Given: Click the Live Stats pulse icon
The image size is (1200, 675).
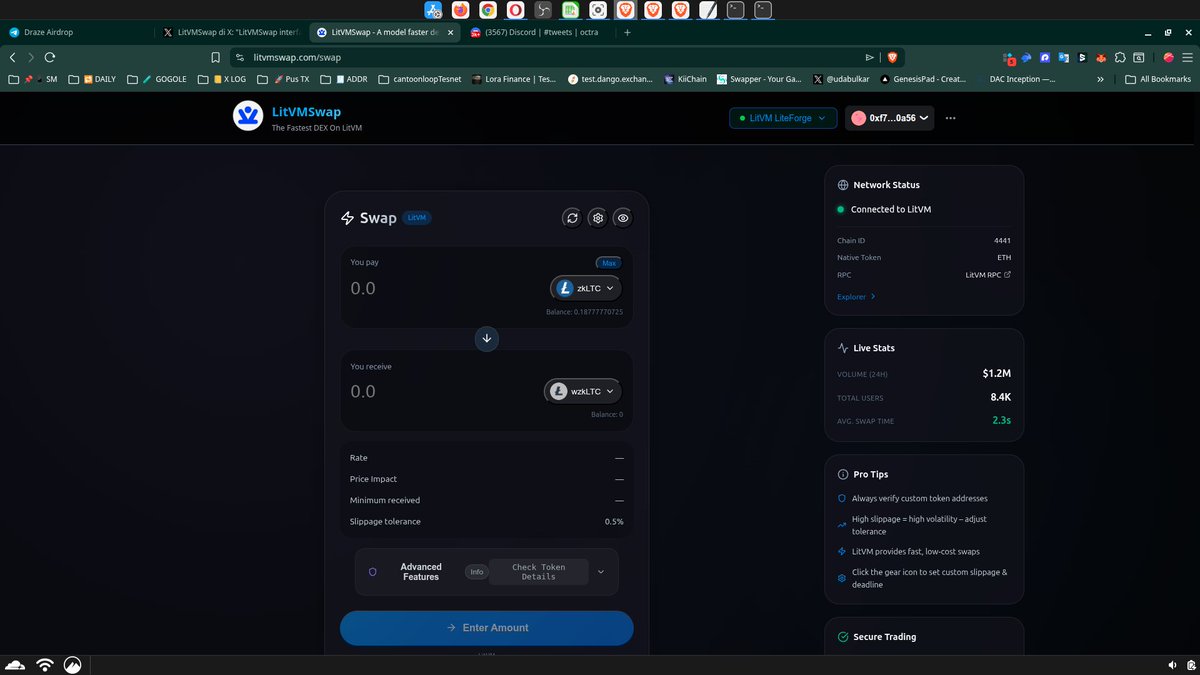Looking at the screenshot, I should [x=842, y=348].
